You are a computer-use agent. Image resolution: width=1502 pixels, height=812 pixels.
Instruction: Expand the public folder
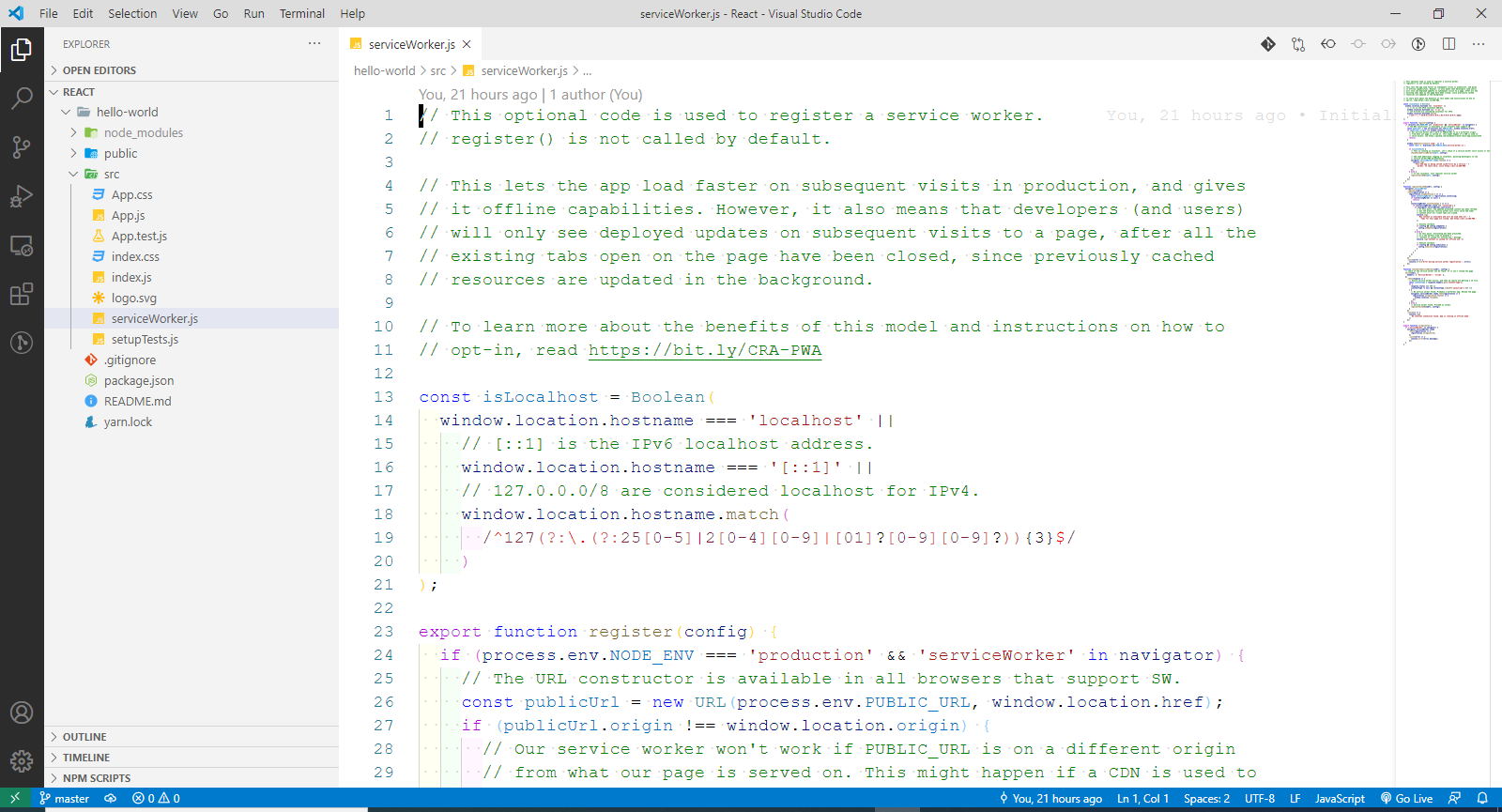[192, 153]
